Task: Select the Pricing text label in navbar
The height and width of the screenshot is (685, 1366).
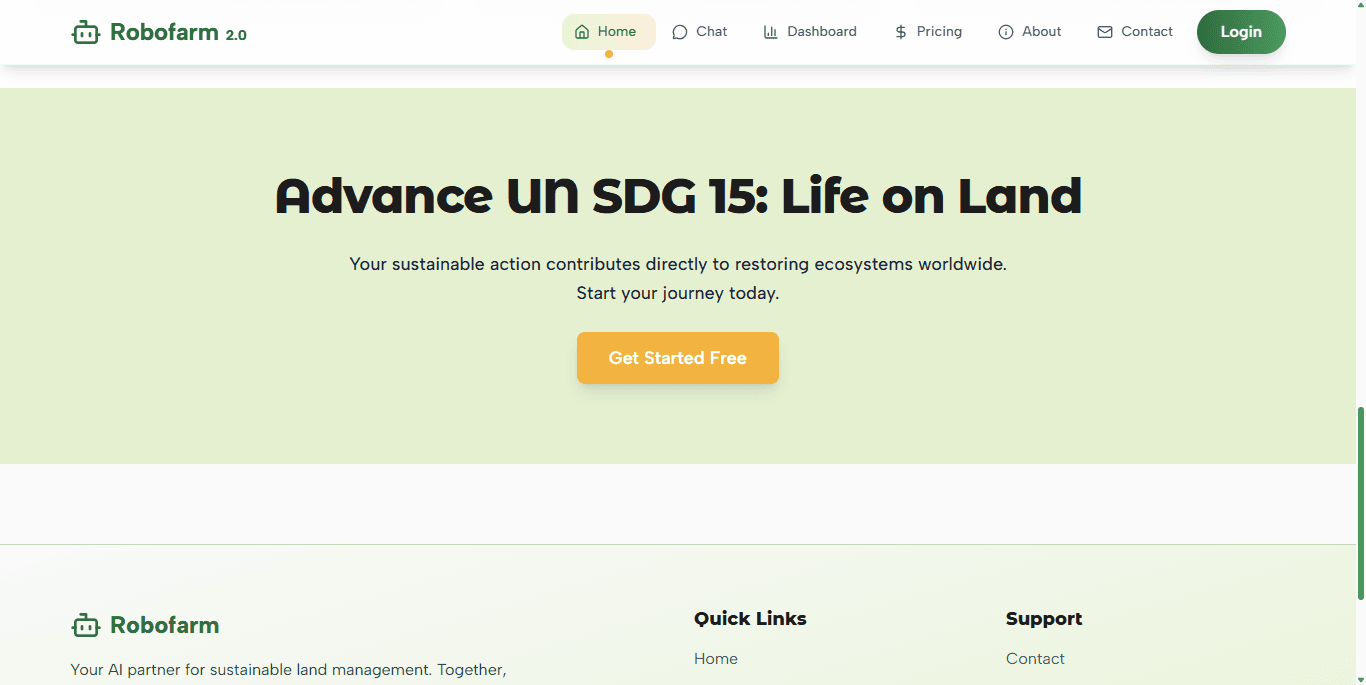Action: [x=939, y=32]
